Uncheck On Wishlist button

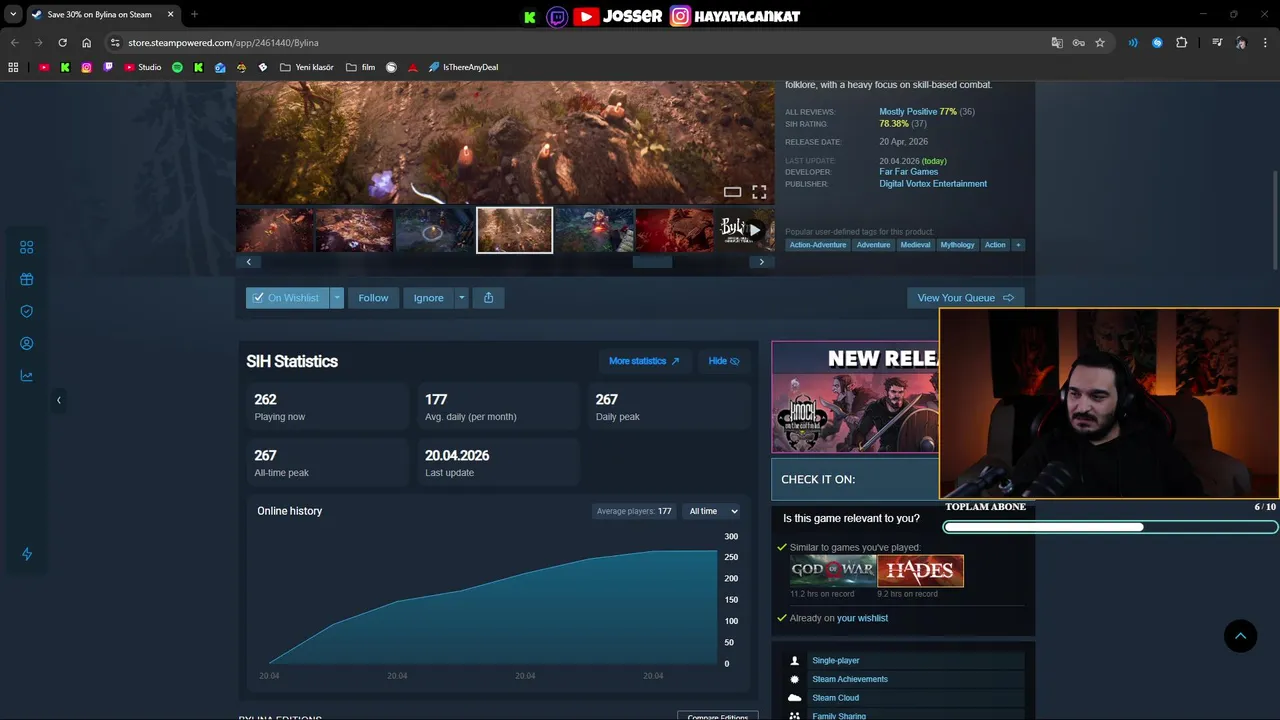(x=287, y=297)
